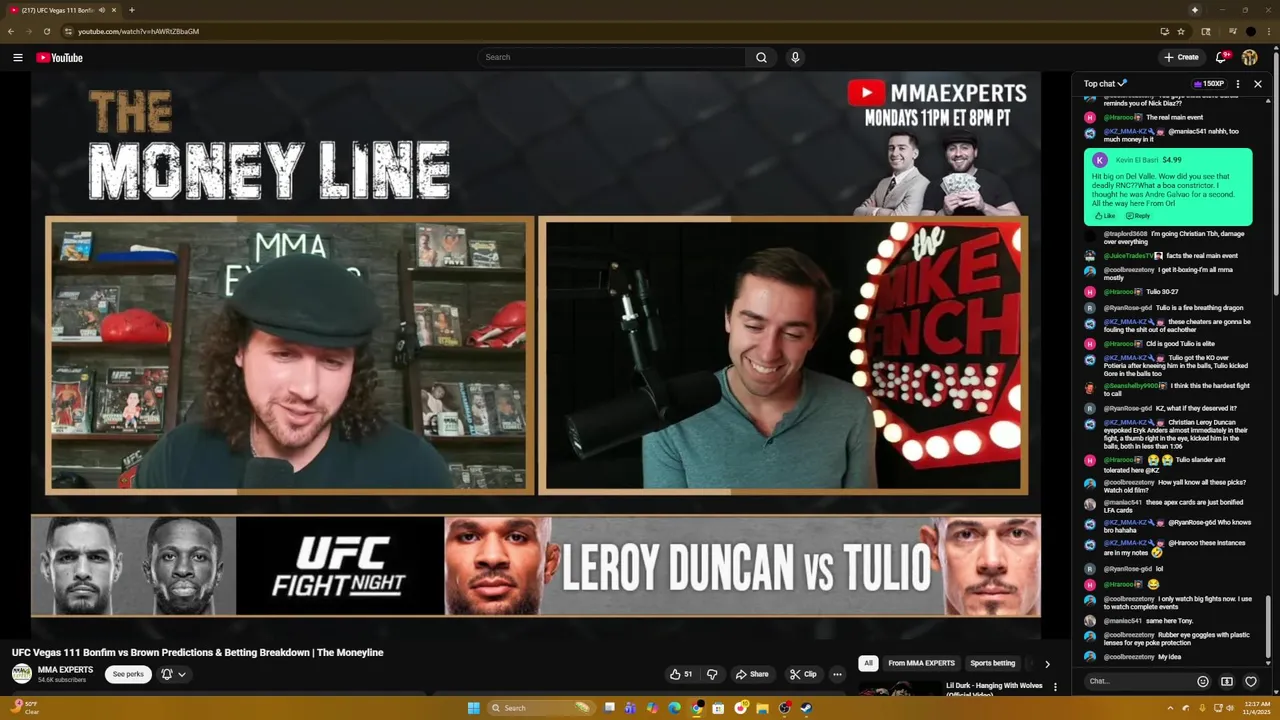
Task: Open Steam from the taskbar
Action: click(x=806, y=708)
